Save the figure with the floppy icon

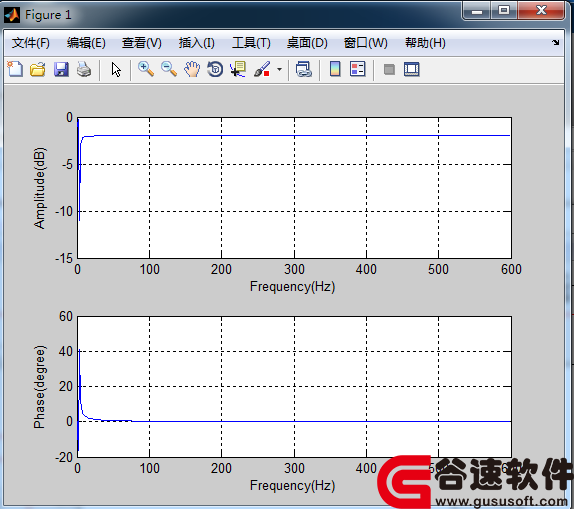coord(61,69)
